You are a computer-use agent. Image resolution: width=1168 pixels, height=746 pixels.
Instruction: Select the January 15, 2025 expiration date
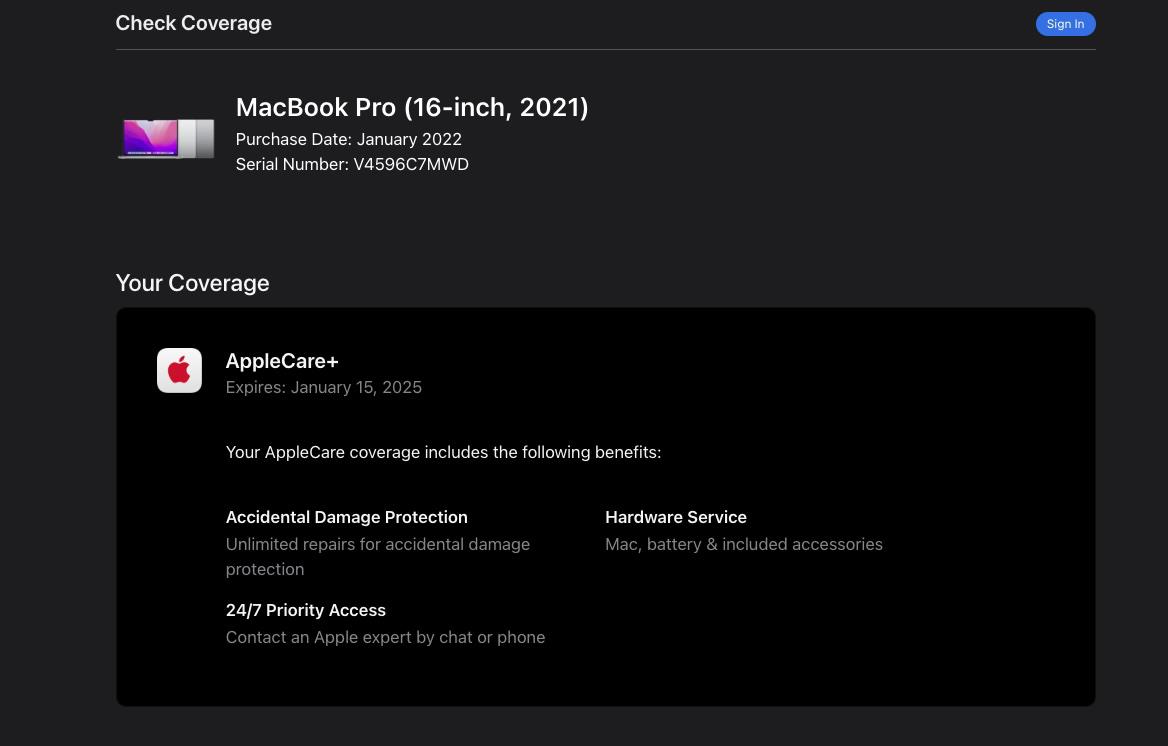pyautogui.click(x=356, y=387)
